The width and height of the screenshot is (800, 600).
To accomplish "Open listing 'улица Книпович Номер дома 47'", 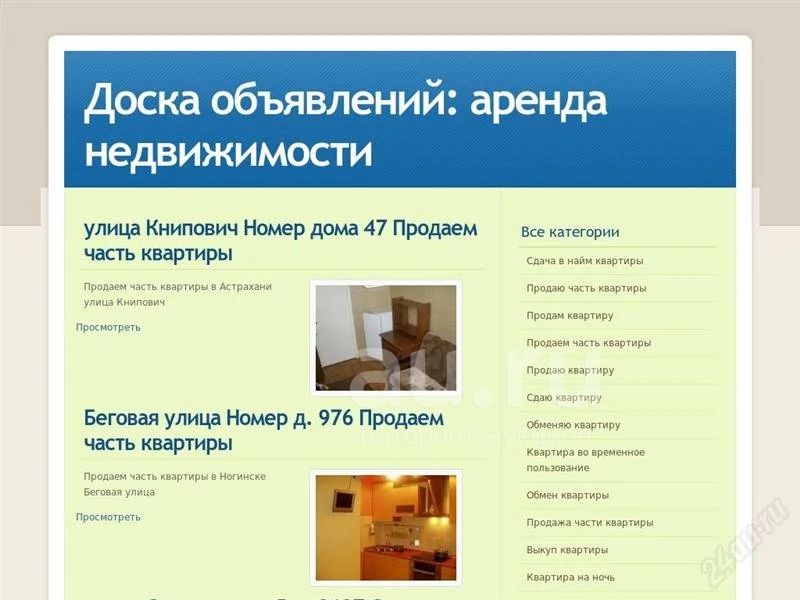I will coord(281,241).
